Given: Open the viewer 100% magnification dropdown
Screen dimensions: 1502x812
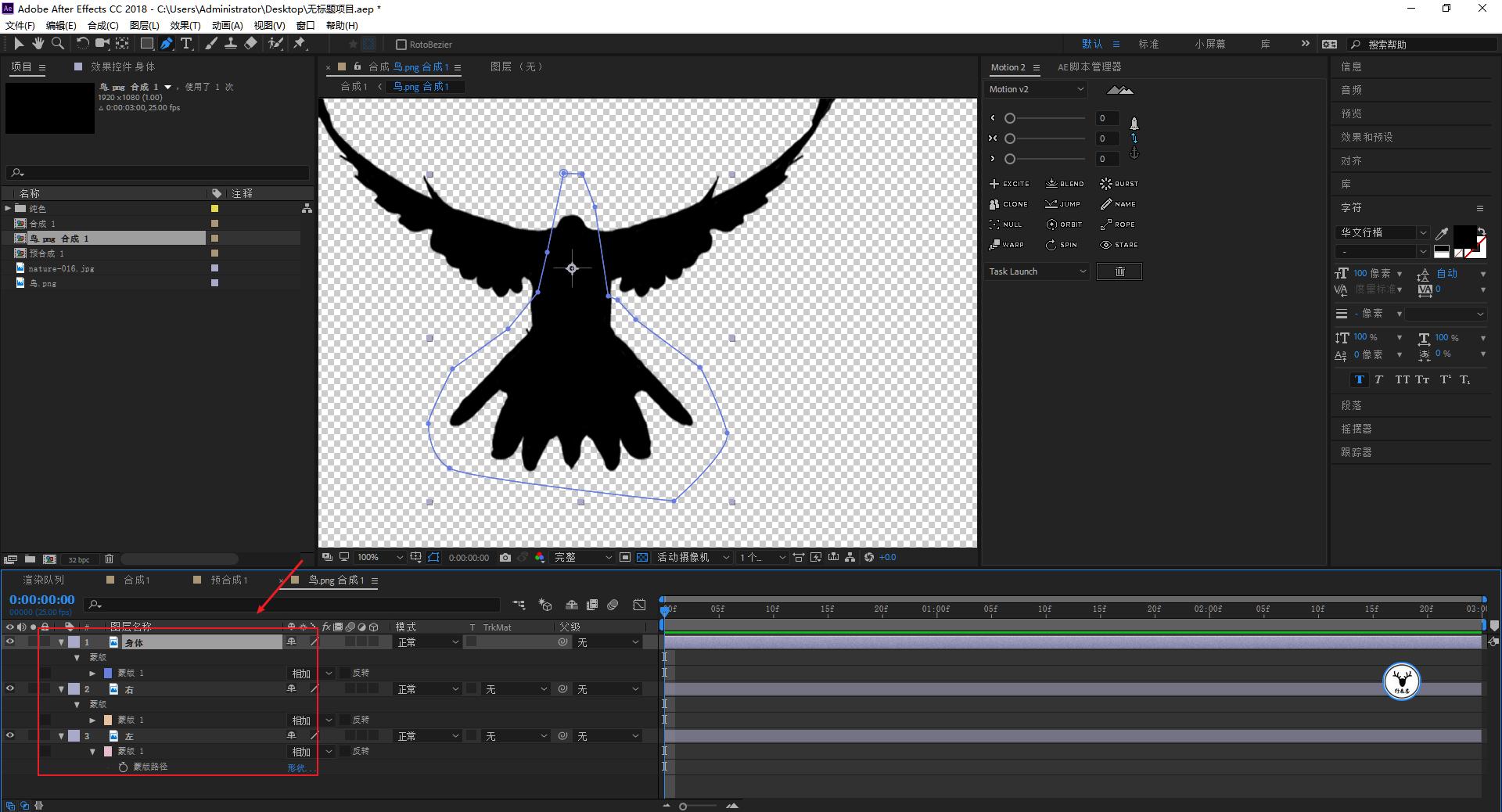Looking at the screenshot, I should [379, 558].
